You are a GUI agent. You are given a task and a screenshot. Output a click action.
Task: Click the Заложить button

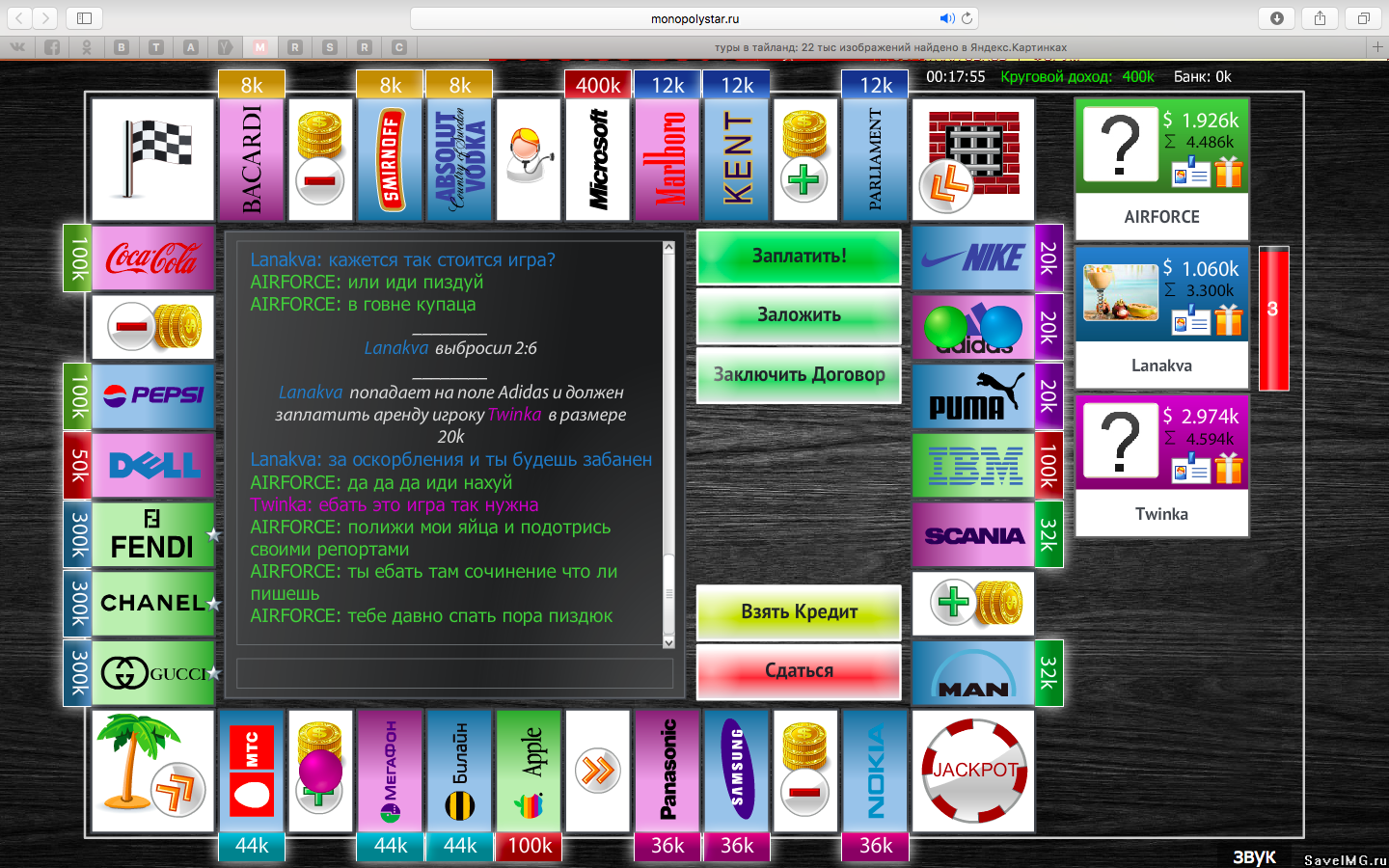coord(799,315)
